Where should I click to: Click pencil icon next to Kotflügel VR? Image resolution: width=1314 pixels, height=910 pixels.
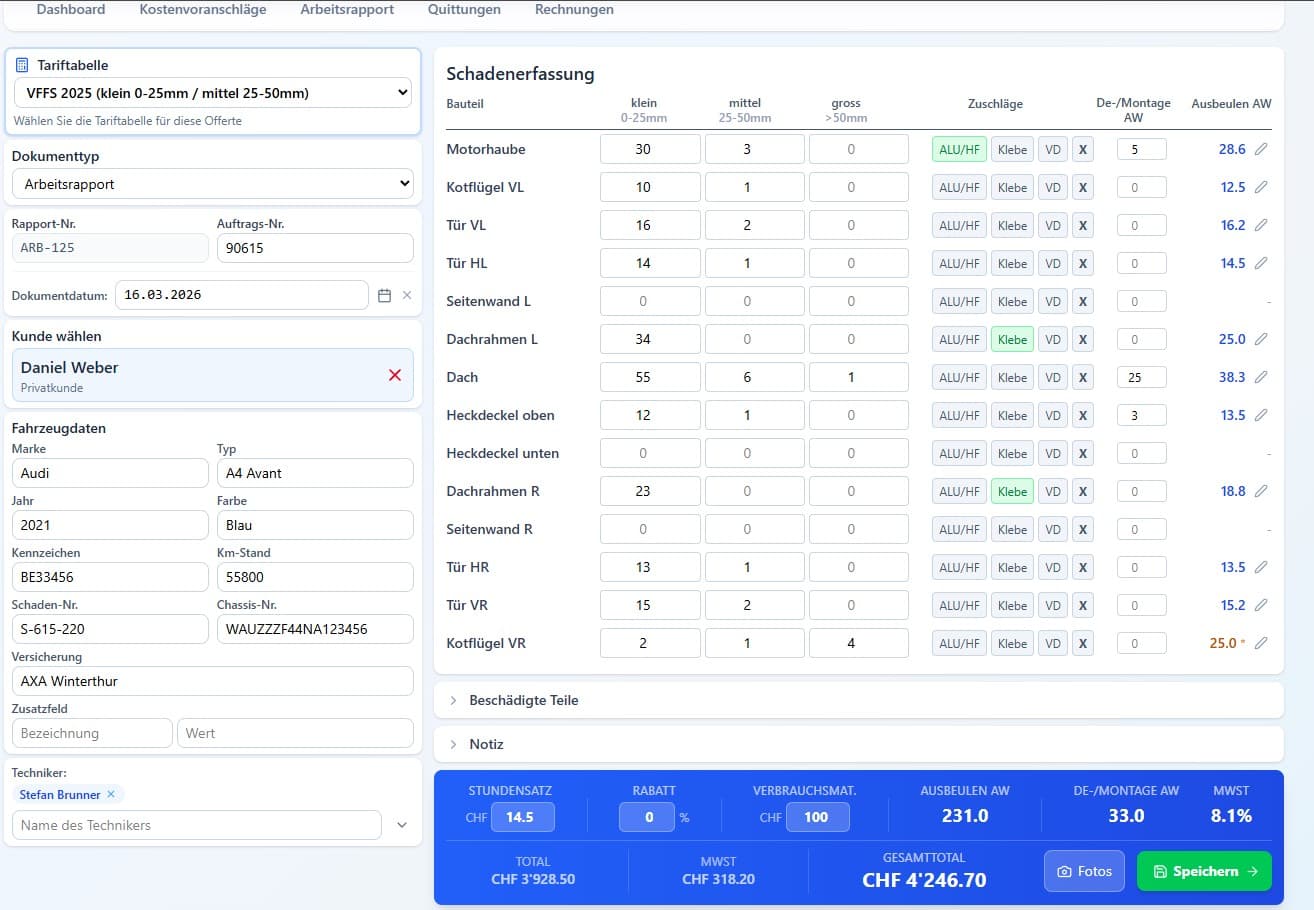click(x=1261, y=643)
